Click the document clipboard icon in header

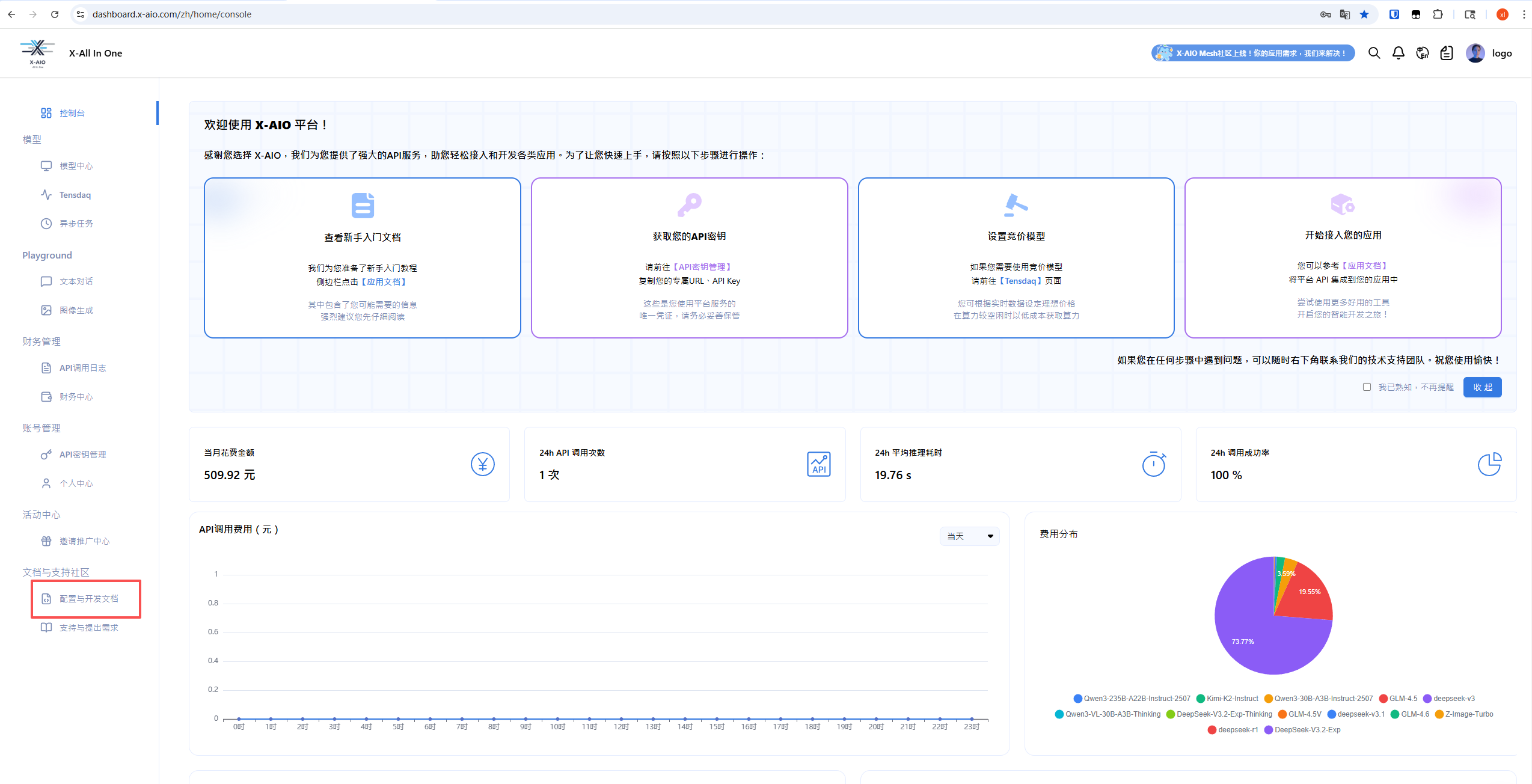tap(1447, 53)
